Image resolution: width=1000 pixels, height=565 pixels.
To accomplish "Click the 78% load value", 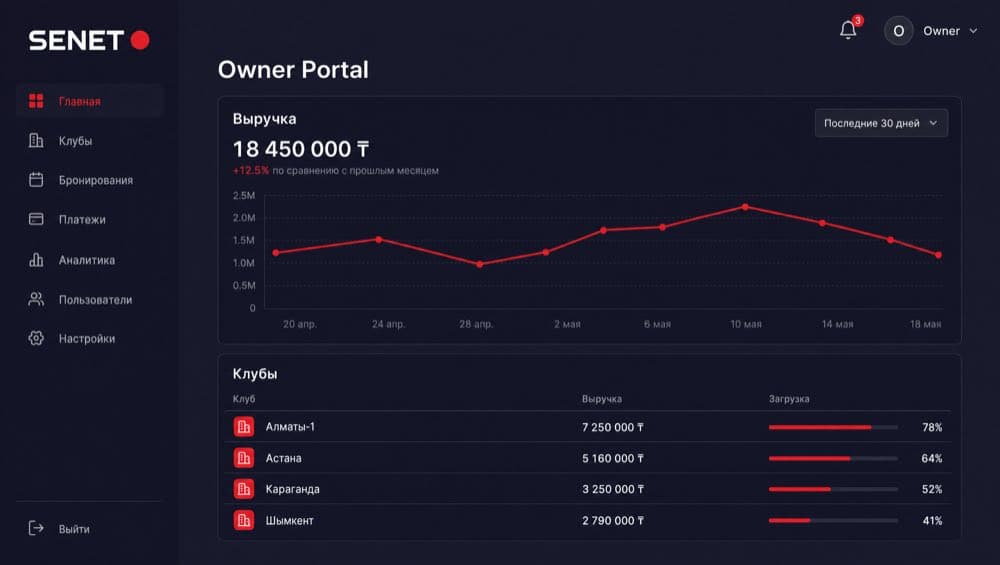I will click(x=932, y=427).
